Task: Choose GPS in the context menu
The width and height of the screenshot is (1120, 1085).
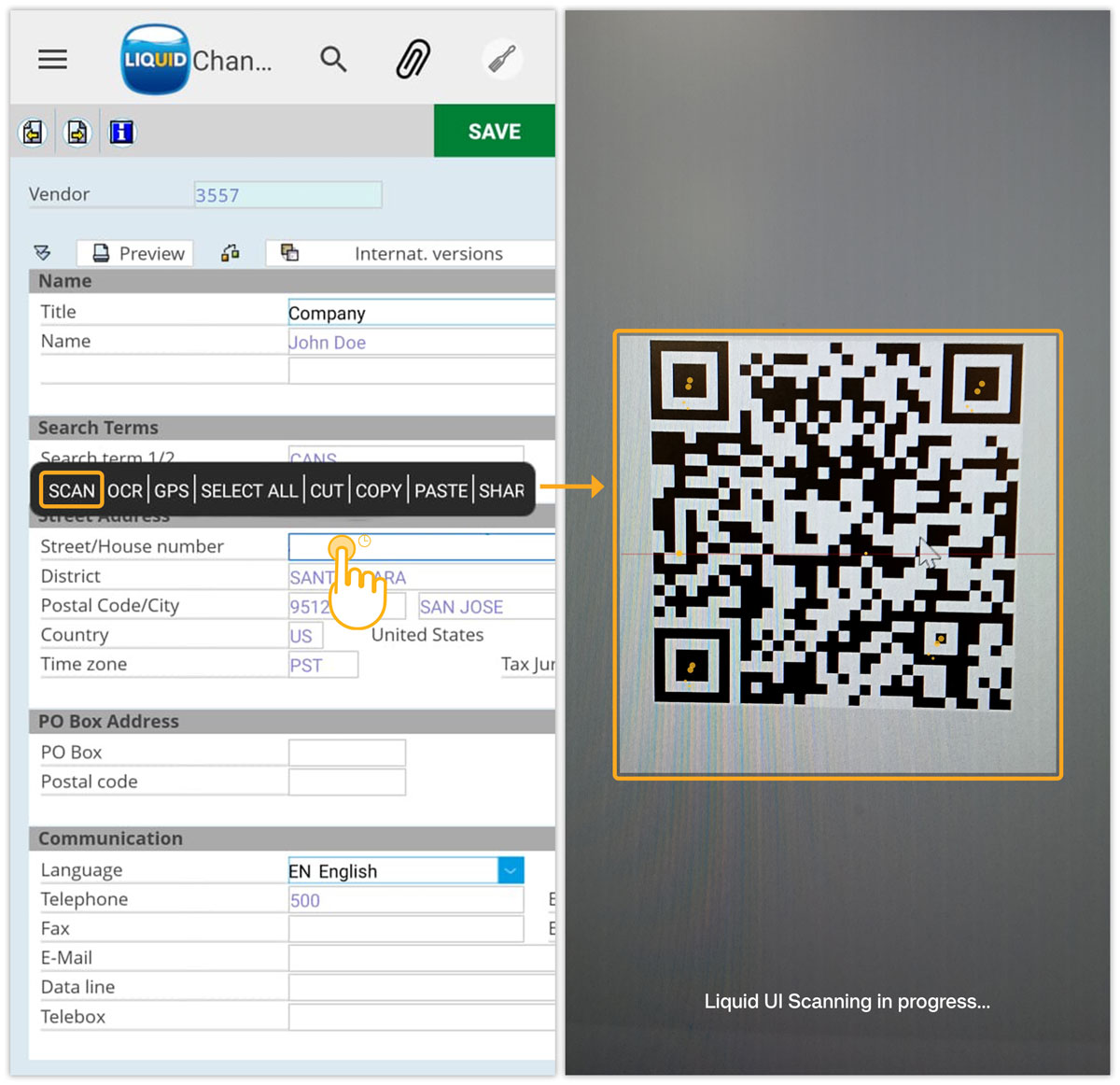Action: tap(172, 490)
